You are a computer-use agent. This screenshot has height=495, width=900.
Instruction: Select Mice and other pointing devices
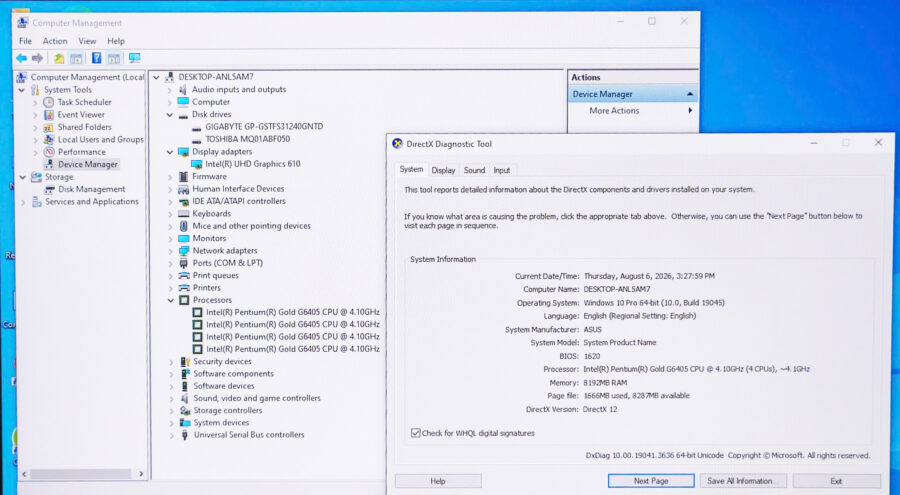251,226
